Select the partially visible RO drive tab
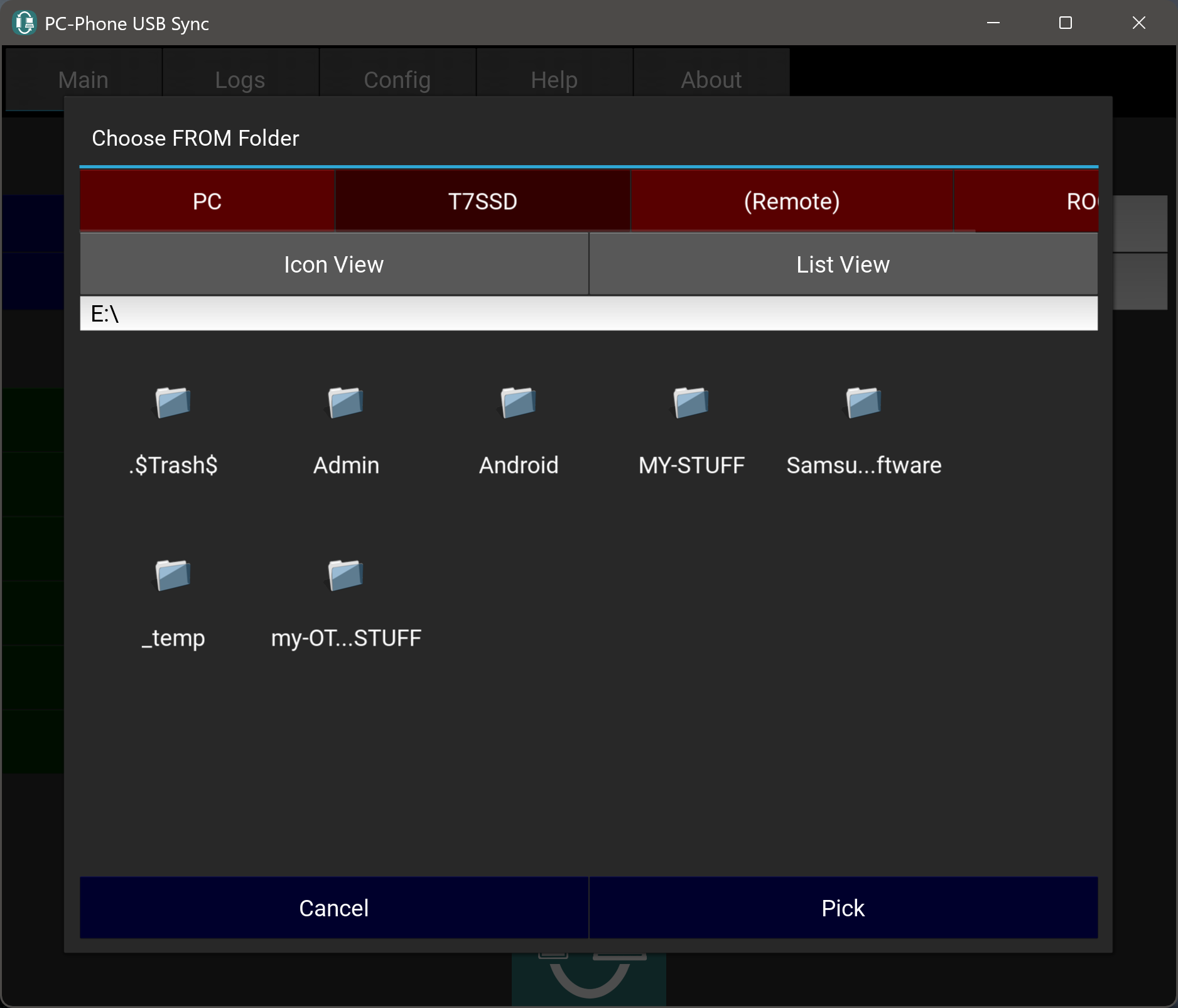1178x1008 pixels. tap(1080, 201)
